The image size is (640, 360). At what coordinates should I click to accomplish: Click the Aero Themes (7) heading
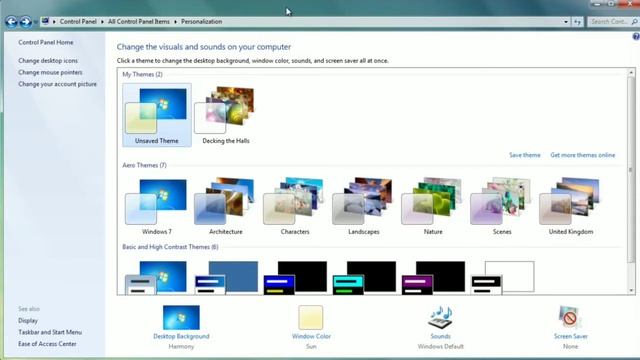pos(144,165)
